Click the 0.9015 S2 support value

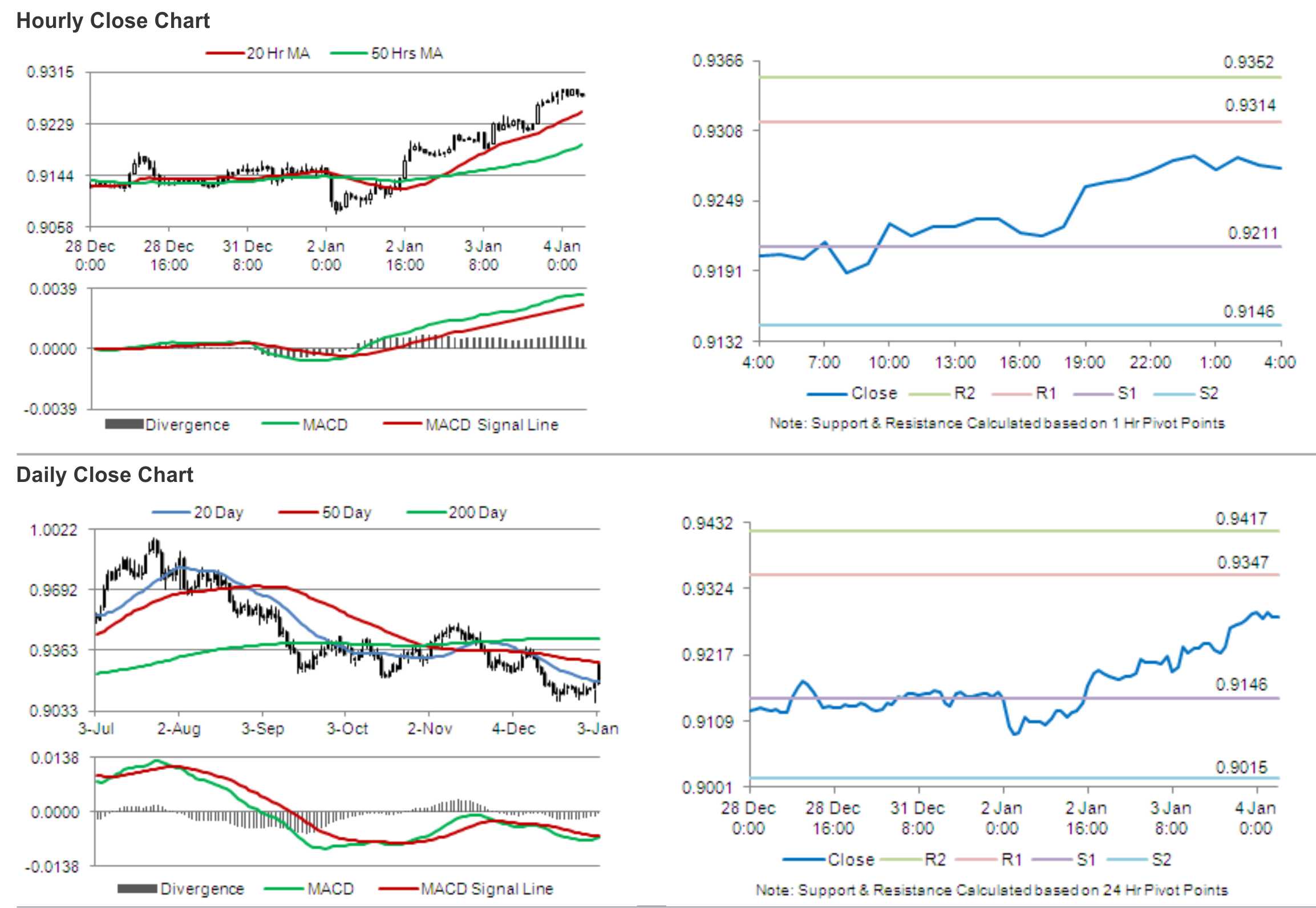coord(1241,767)
